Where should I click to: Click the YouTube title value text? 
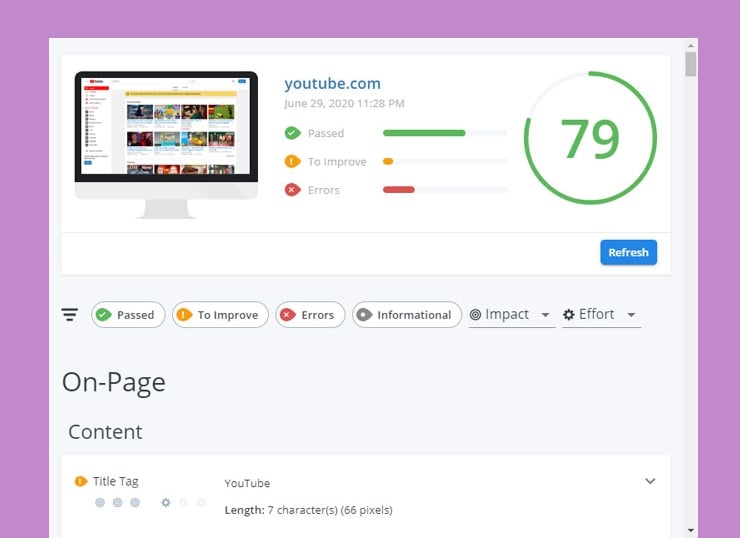247,483
